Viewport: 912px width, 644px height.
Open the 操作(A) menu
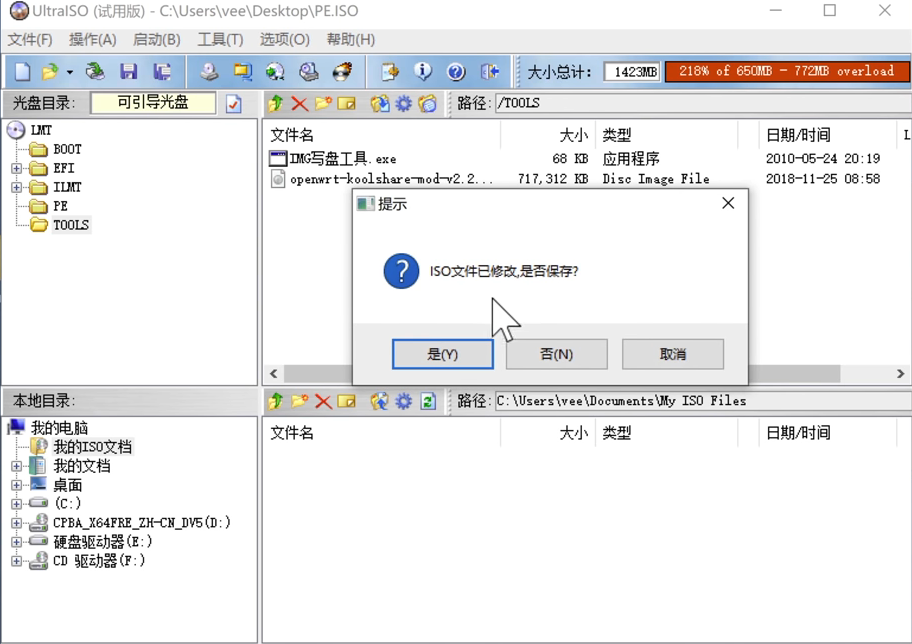coord(92,40)
